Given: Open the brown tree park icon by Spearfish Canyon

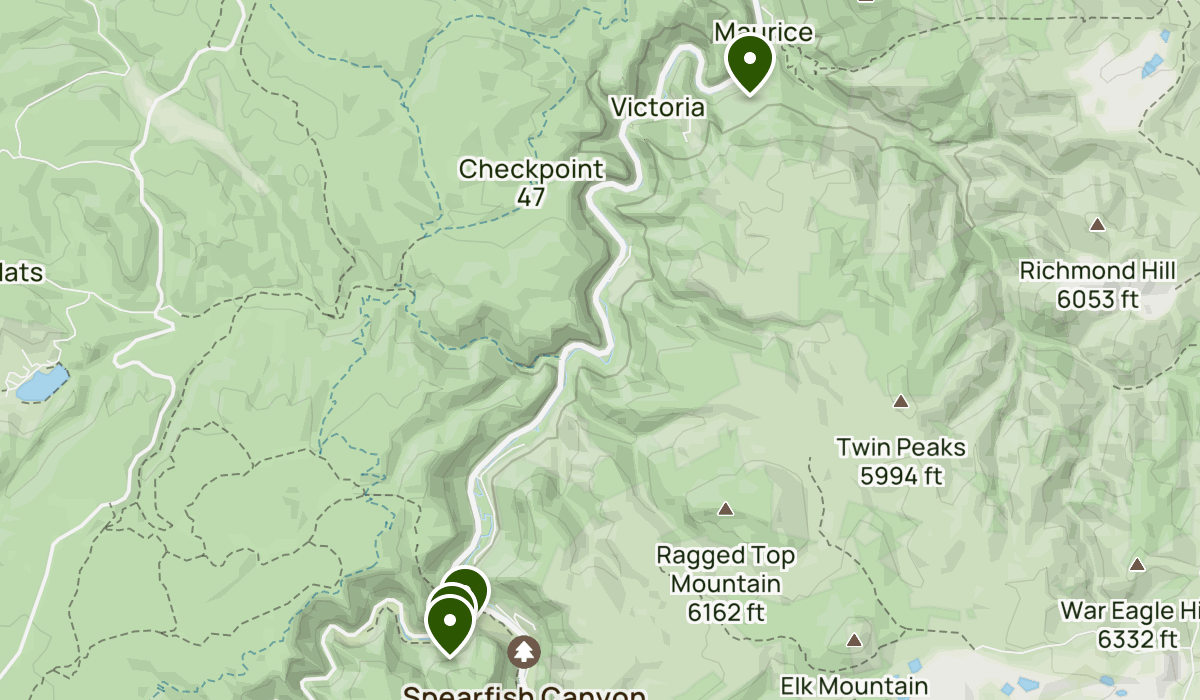Looking at the screenshot, I should coord(523,653).
